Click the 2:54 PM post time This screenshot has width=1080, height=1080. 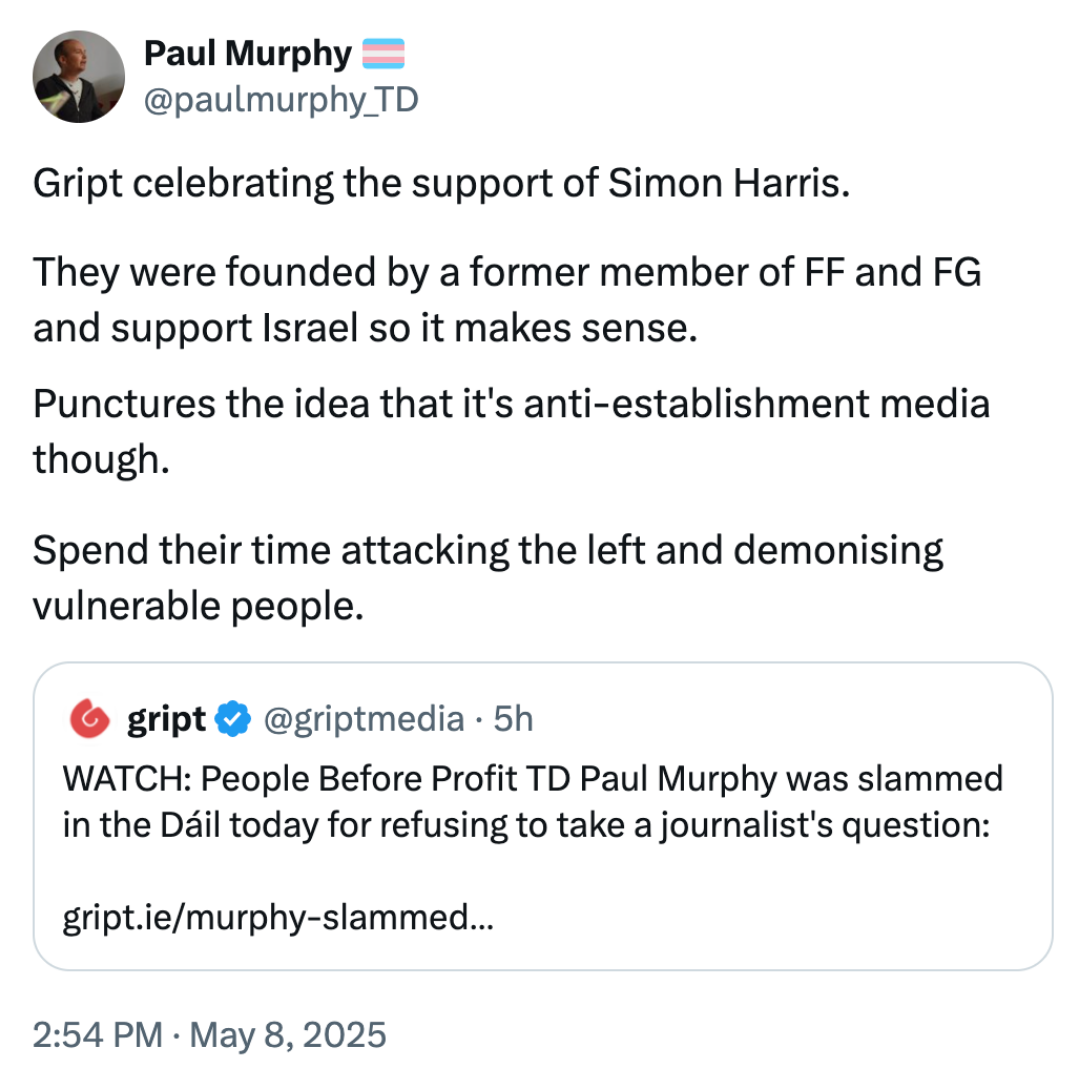coord(97,1035)
